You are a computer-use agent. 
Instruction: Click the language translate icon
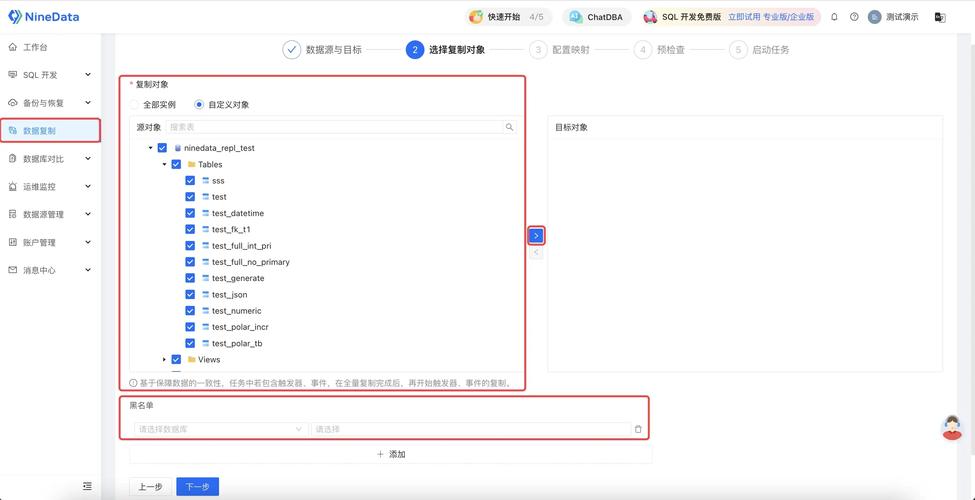940,17
